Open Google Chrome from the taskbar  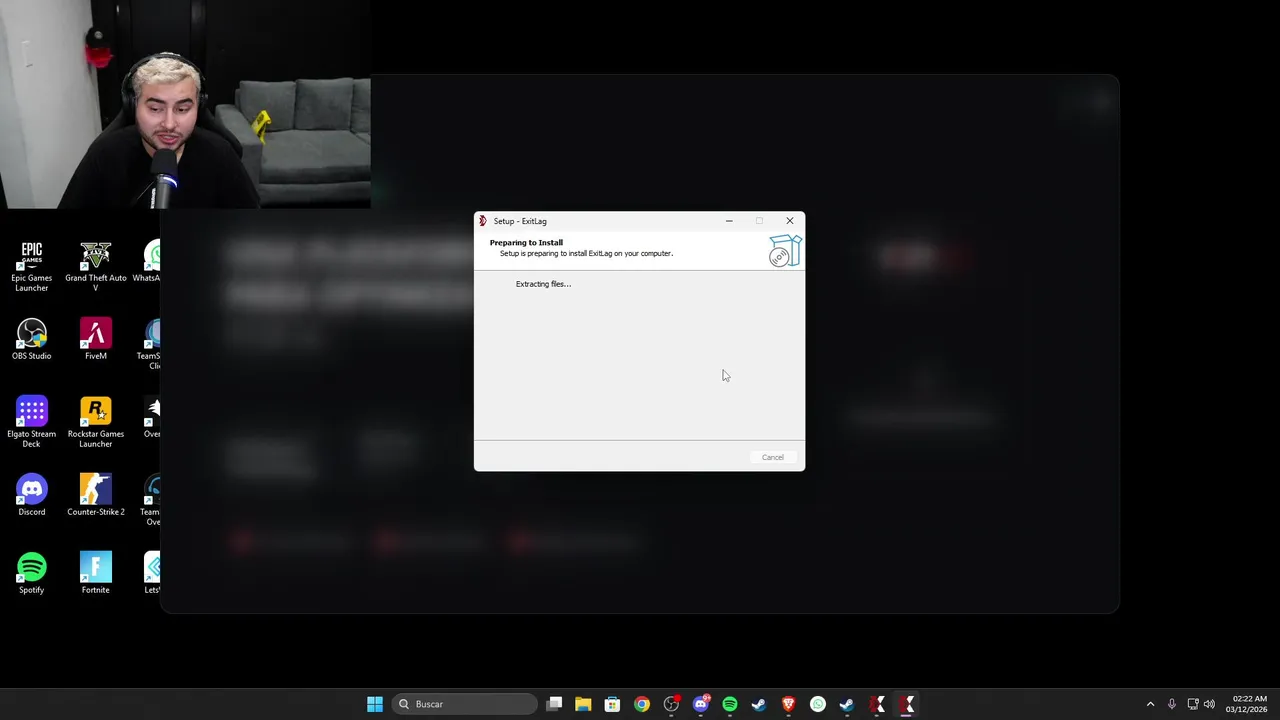(x=642, y=704)
